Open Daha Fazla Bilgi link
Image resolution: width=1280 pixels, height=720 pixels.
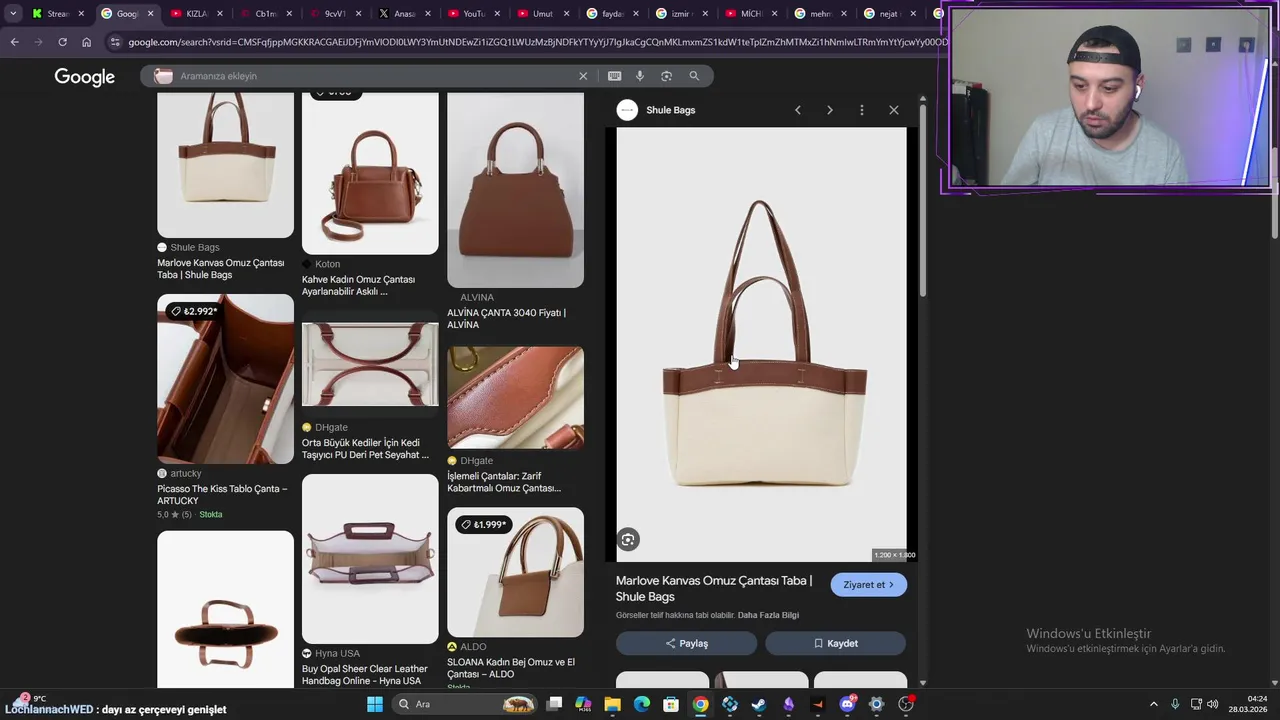coord(768,615)
